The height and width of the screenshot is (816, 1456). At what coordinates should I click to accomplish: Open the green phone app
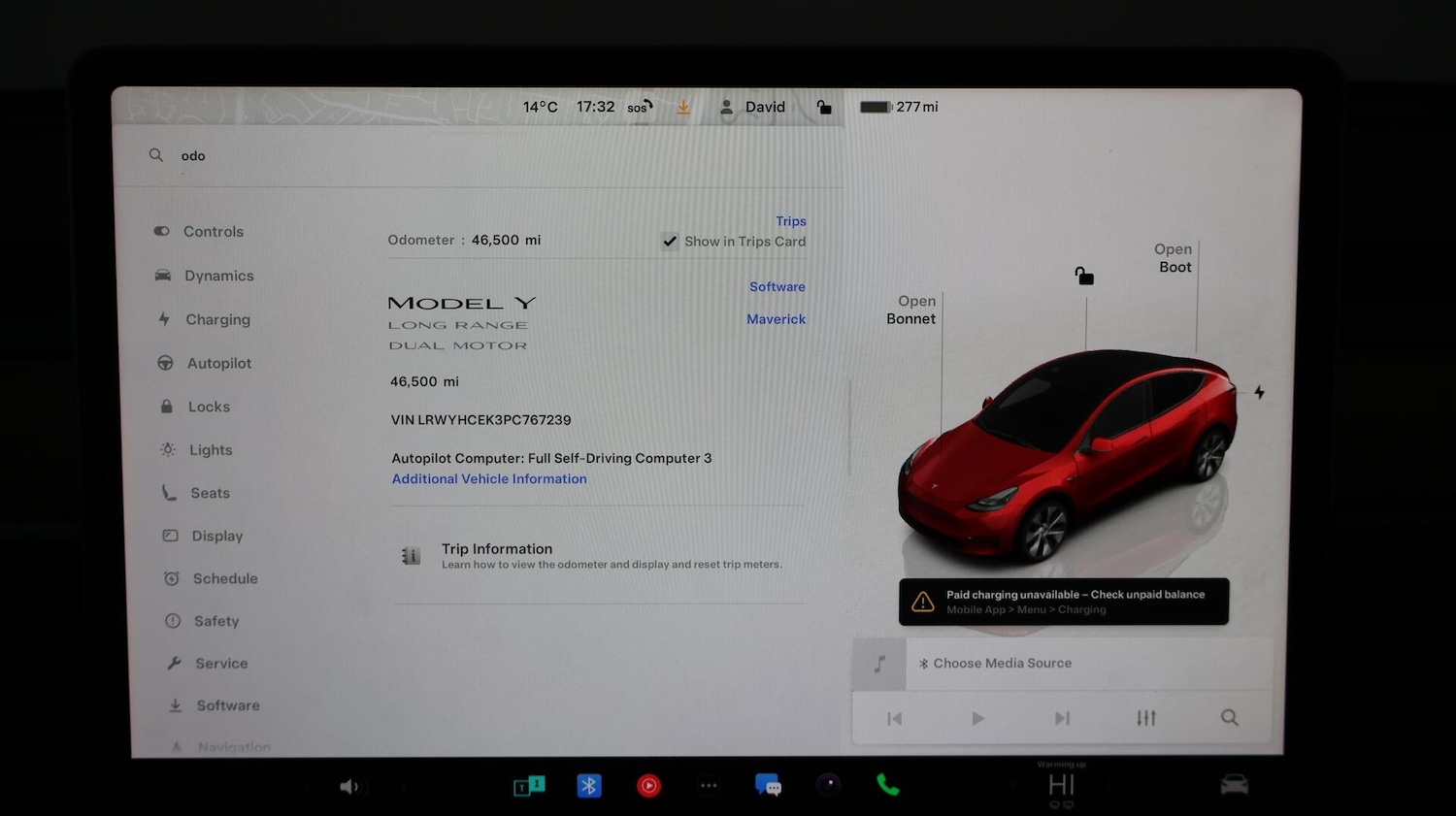[x=887, y=785]
